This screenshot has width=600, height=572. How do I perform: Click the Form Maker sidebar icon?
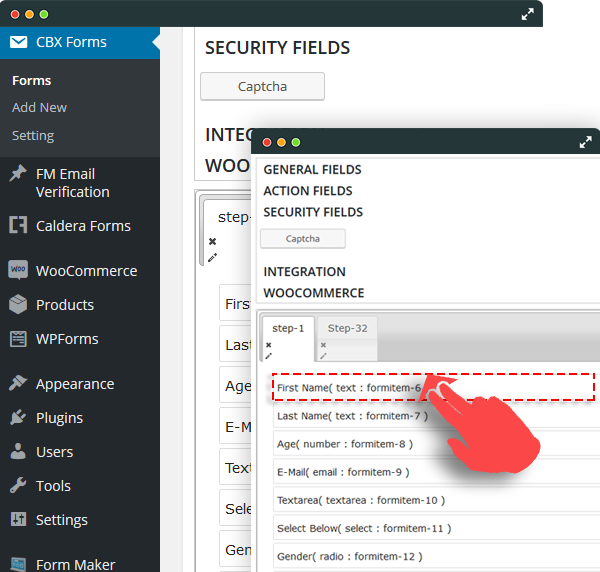point(18,564)
